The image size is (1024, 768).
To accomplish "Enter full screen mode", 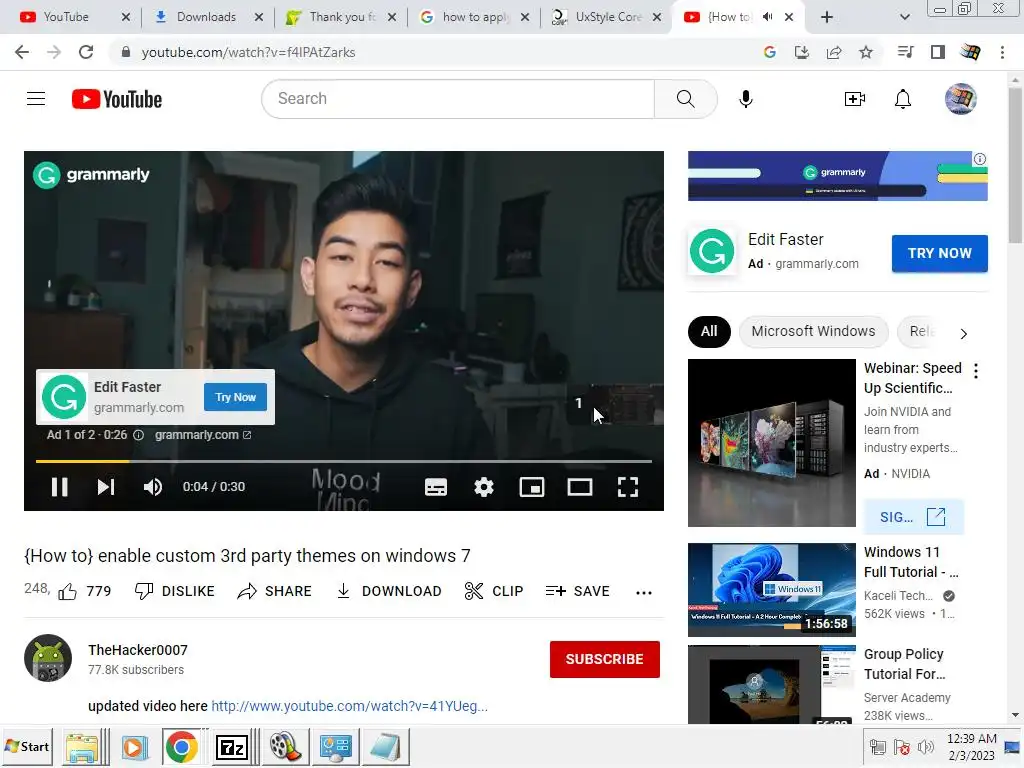I will (x=628, y=487).
